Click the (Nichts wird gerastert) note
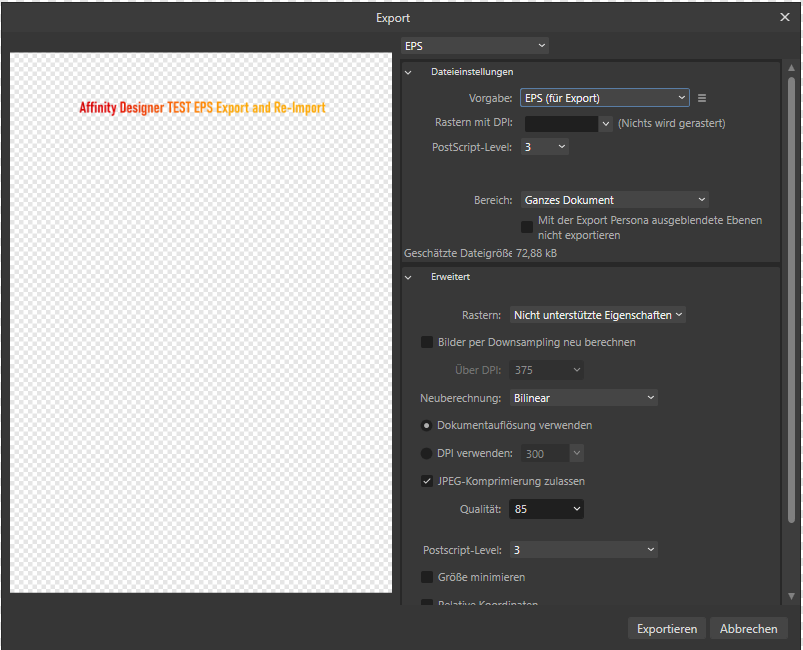803x650 pixels. 671,123
